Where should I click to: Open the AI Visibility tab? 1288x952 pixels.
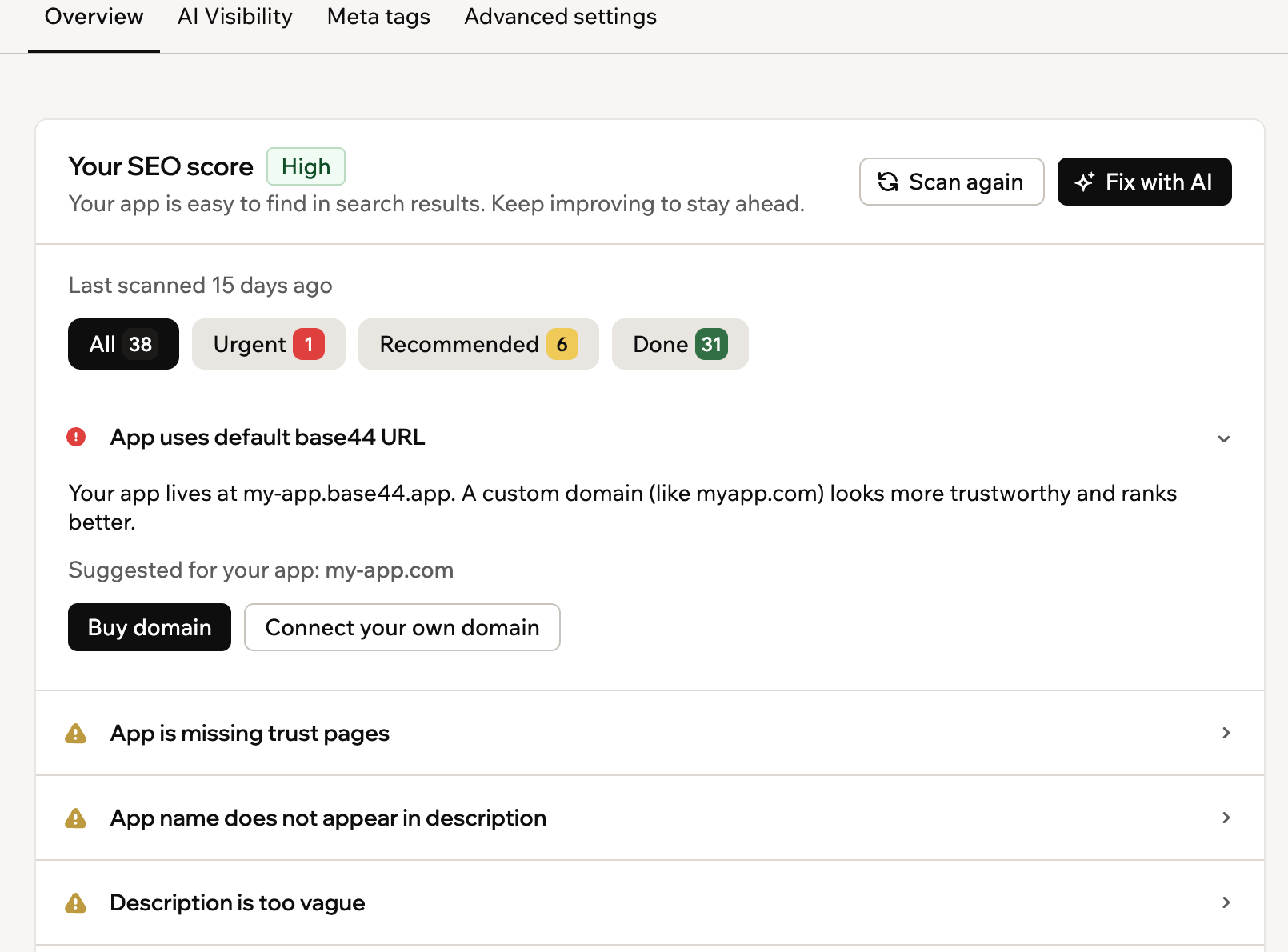click(235, 17)
